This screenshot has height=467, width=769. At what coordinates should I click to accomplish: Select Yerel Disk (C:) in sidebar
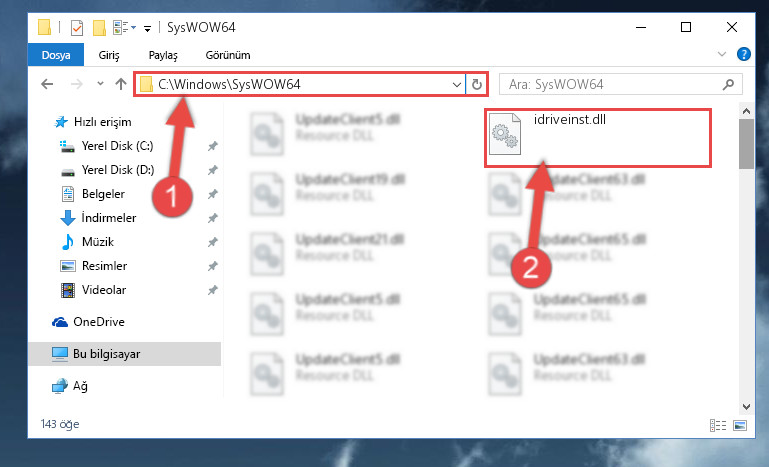[x=117, y=146]
